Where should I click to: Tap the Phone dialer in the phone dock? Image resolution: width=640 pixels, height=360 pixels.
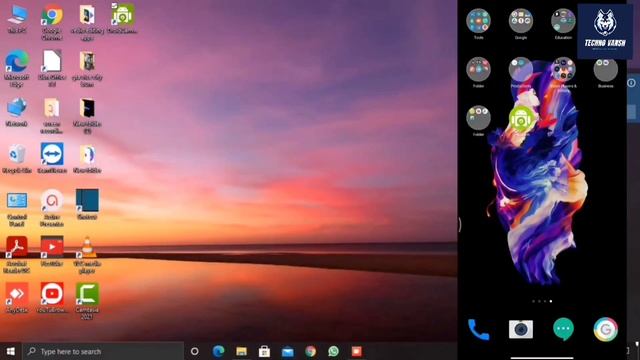pyautogui.click(x=478, y=329)
